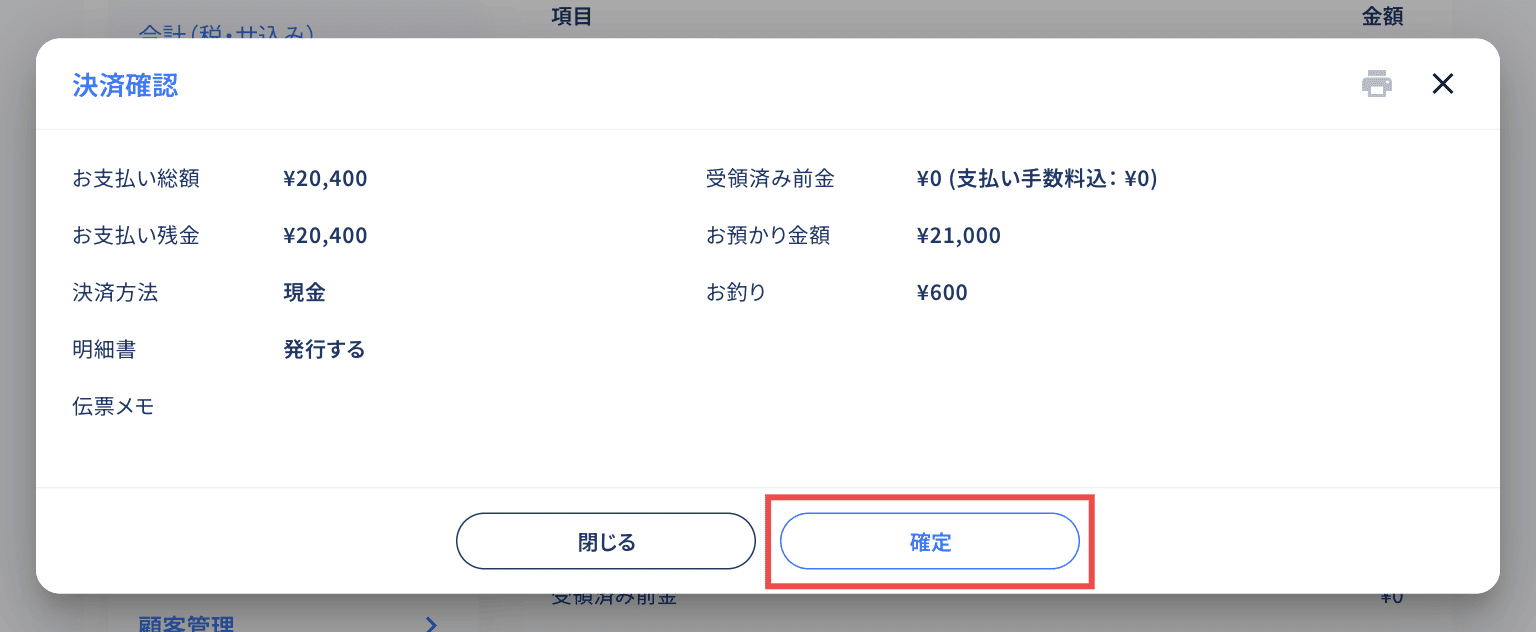
Task: Click the 発行する value next to 明細書
Action: (x=324, y=349)
